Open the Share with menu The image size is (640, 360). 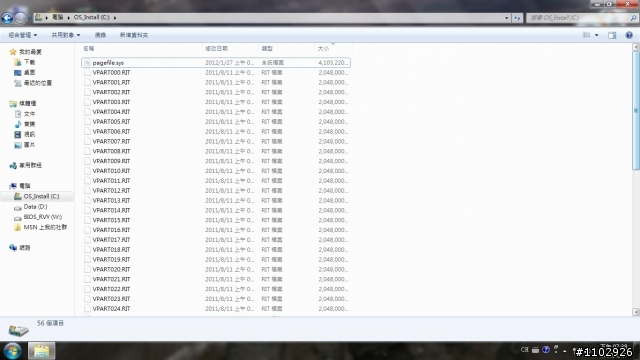click(66, 35)
